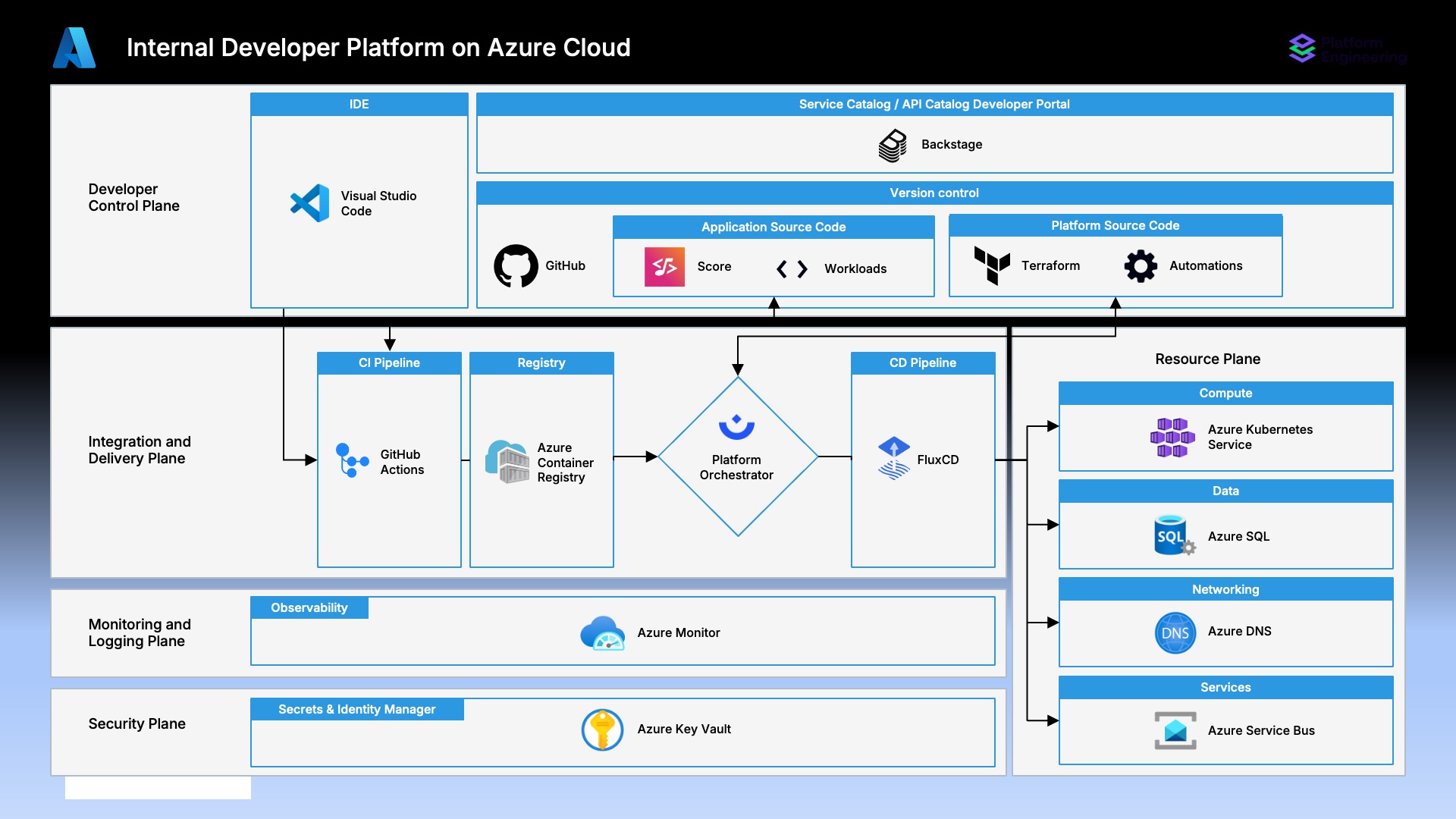Click the Monitoring and Logging Plane label
The image size is (1456, 819).
140,632
